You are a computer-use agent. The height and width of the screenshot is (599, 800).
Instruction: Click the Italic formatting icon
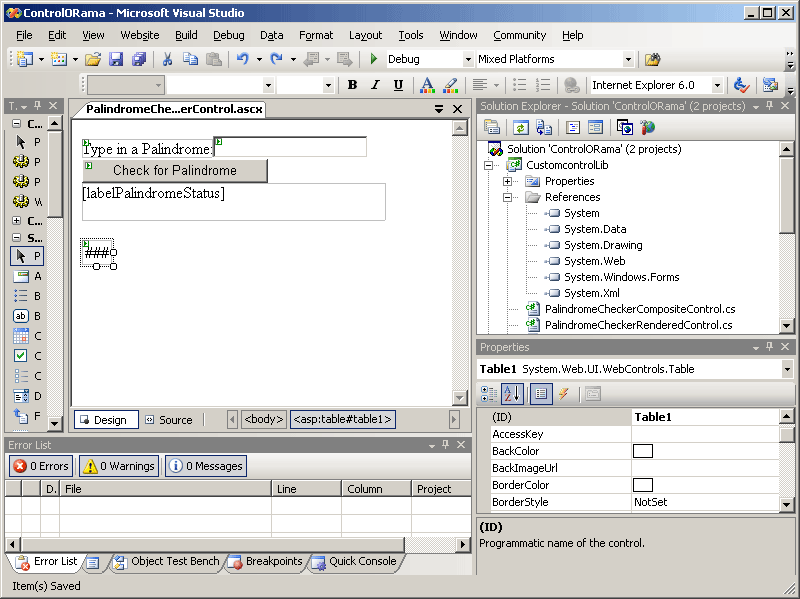tap(375, 85)
